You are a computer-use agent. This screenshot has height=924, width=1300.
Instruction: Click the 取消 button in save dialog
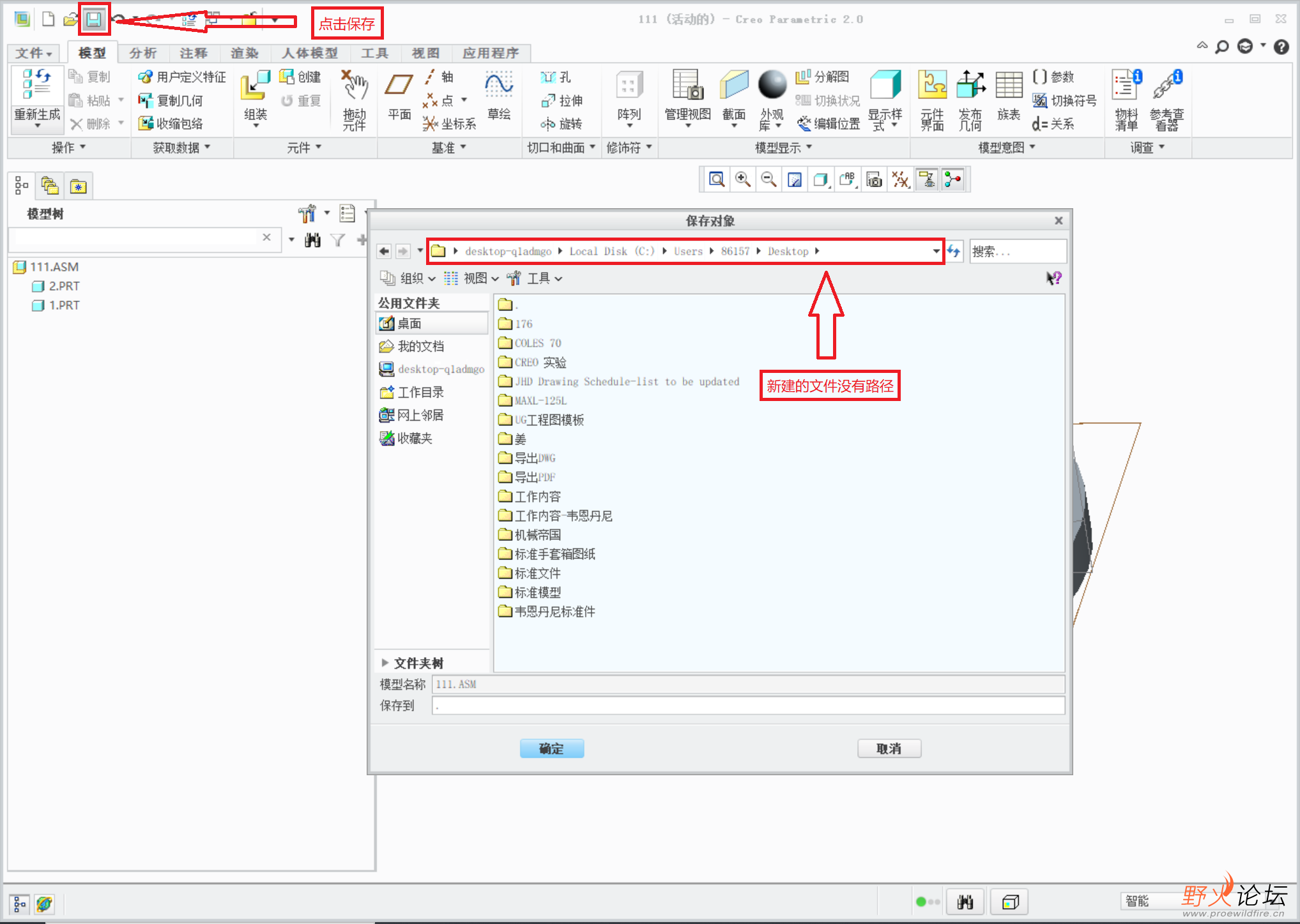pos(889,748)
